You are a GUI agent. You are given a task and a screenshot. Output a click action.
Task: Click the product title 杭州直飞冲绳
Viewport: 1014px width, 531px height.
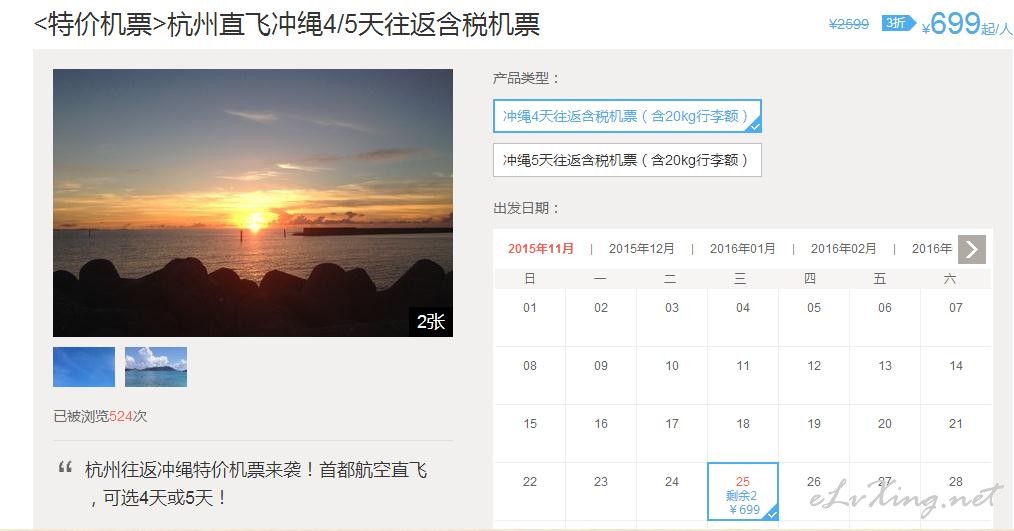(287, 25)
